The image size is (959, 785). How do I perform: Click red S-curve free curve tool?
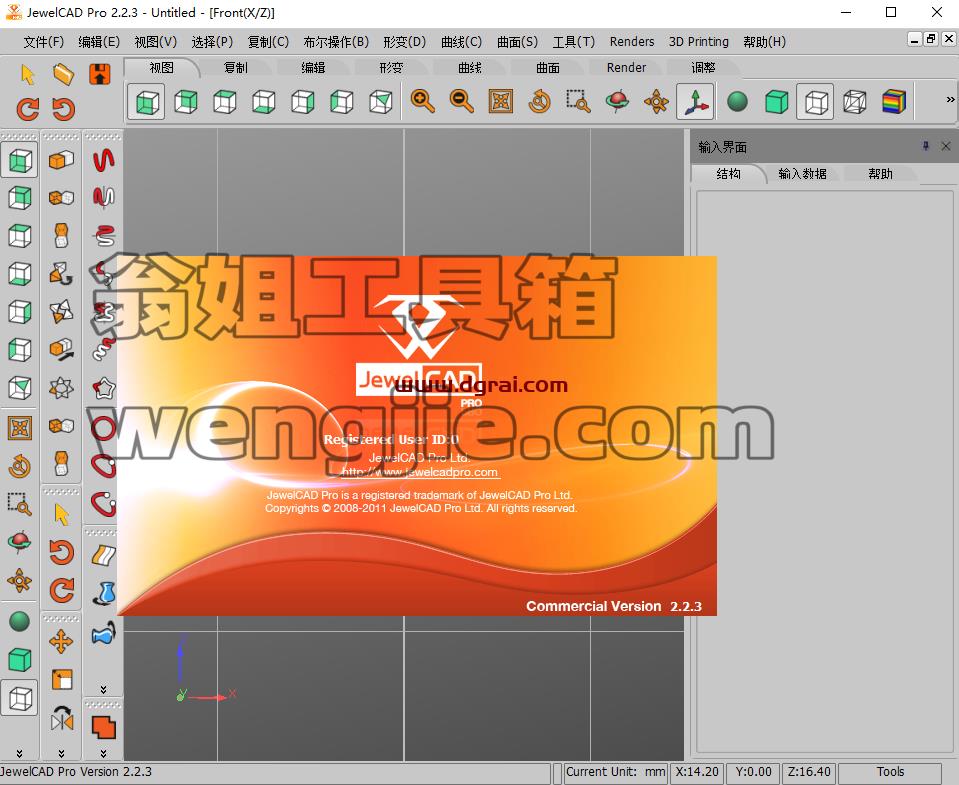point(103,160)
